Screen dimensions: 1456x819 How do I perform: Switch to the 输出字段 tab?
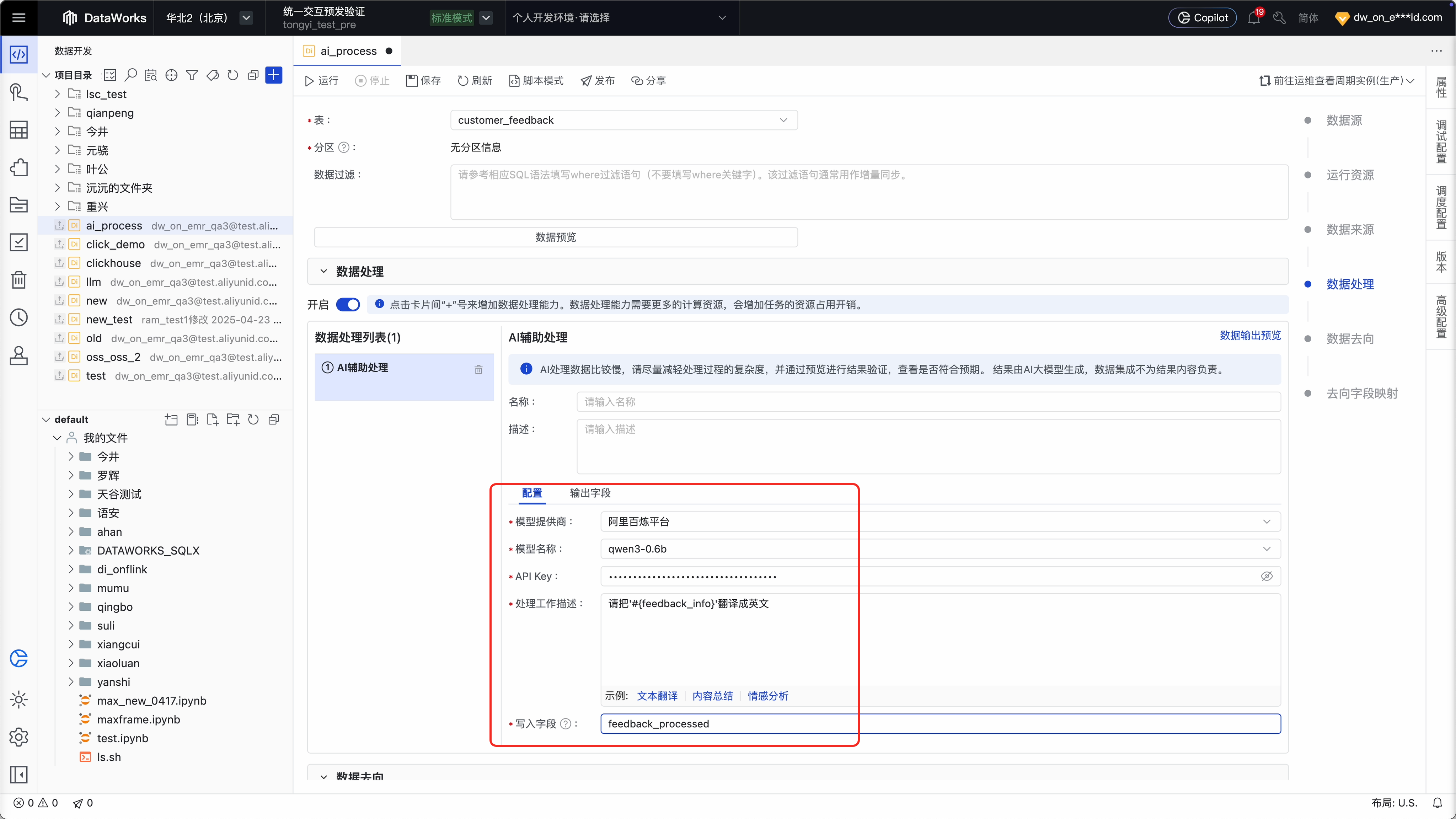click(x=589, y=493)
